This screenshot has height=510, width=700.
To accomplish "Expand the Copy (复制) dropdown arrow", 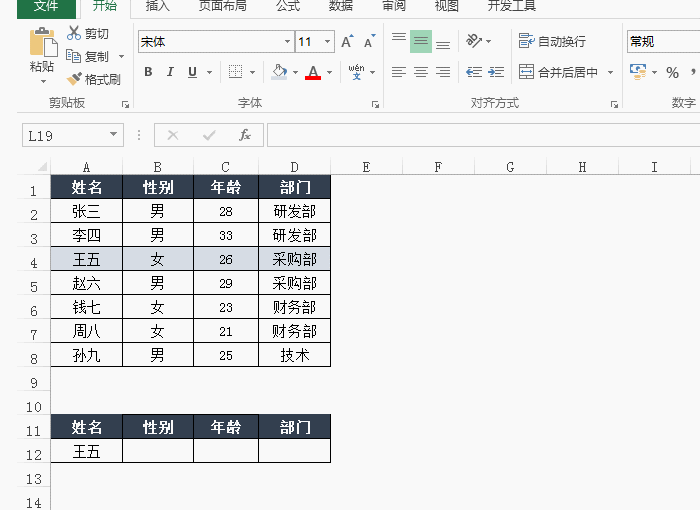I will click(x=121, y=57).
